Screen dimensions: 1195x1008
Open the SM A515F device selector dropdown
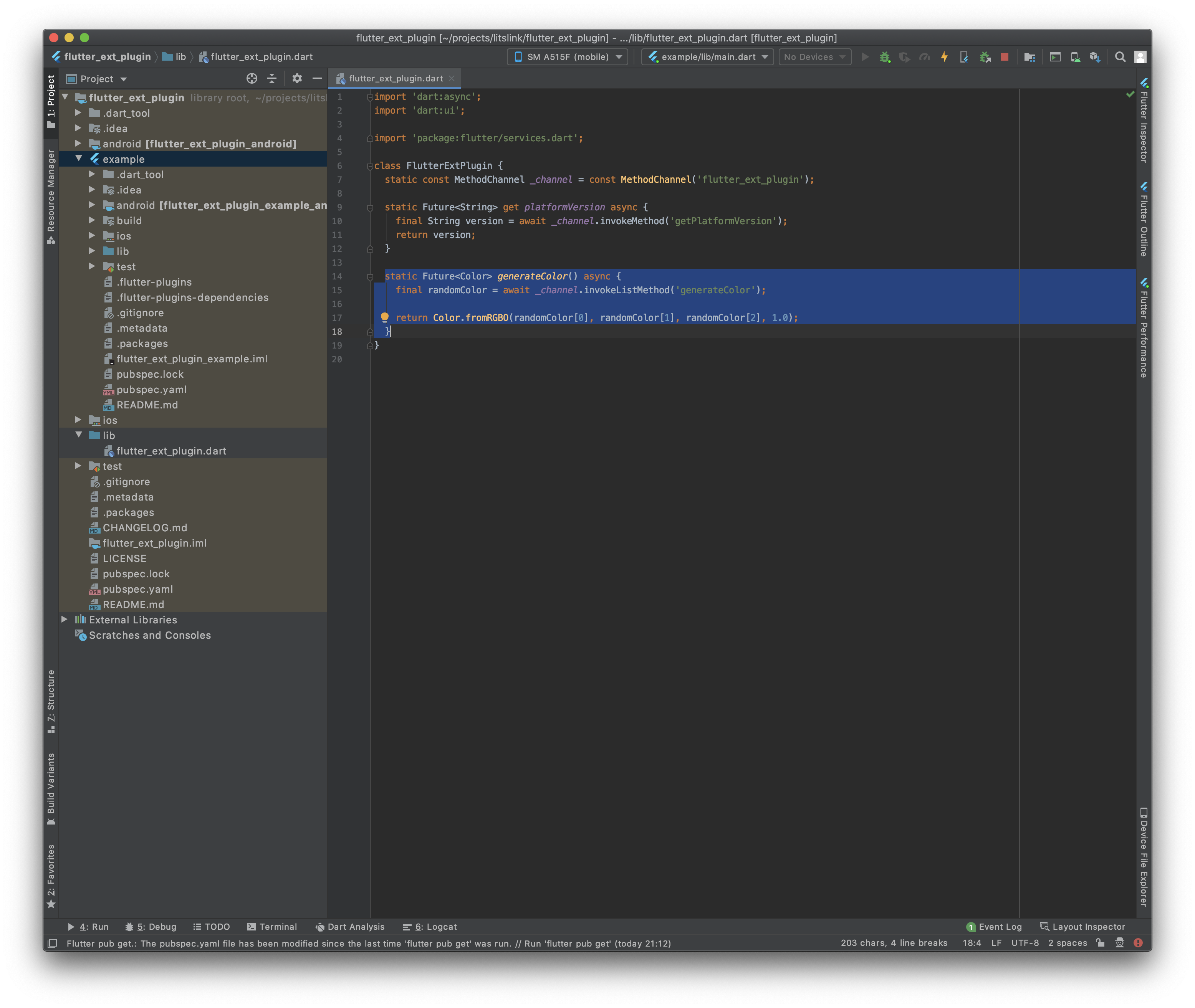(567, 57)
